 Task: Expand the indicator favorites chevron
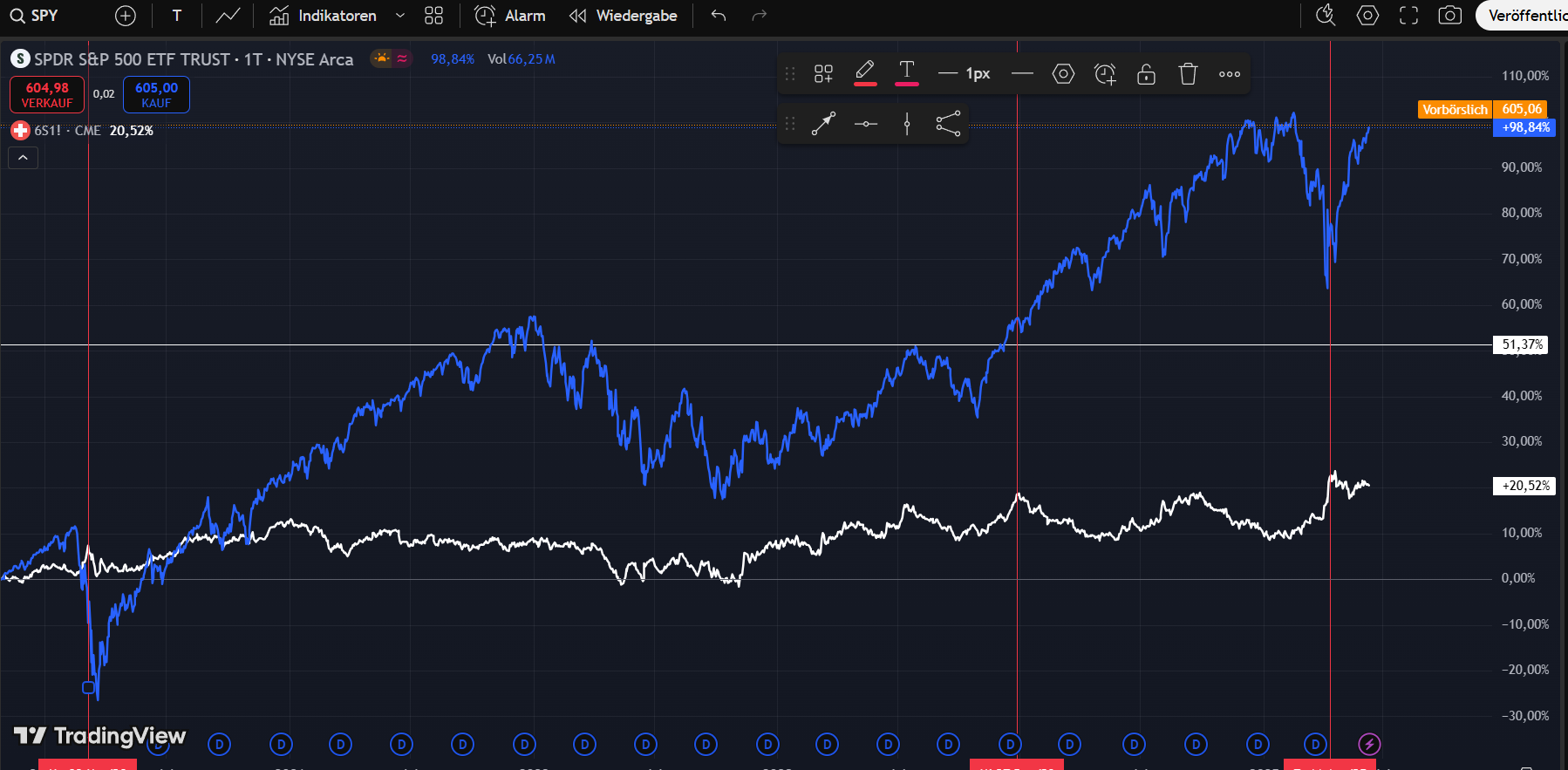click(x=400, y=16)
